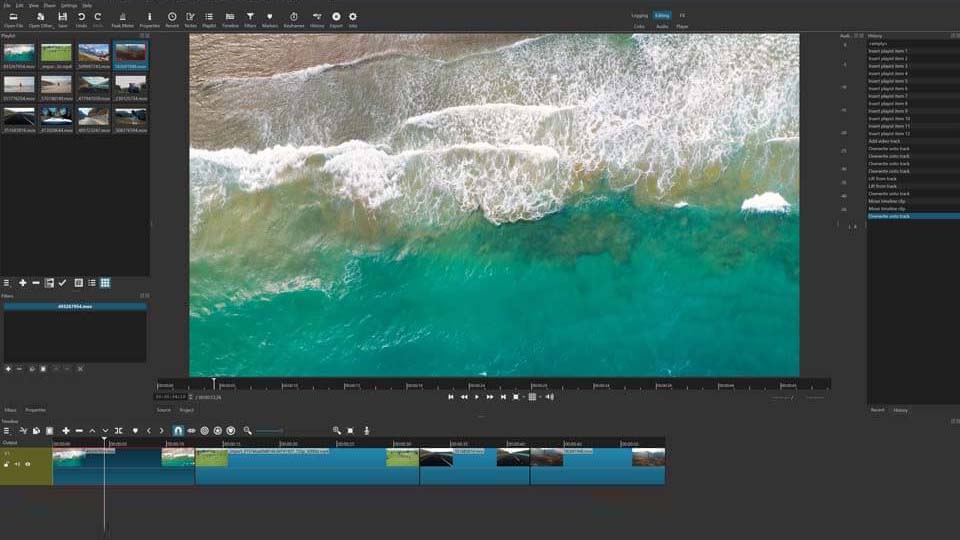Click the History toolbar icon
Image resolution: width=960 pixels, height=540 pixels.
(317, 17)
